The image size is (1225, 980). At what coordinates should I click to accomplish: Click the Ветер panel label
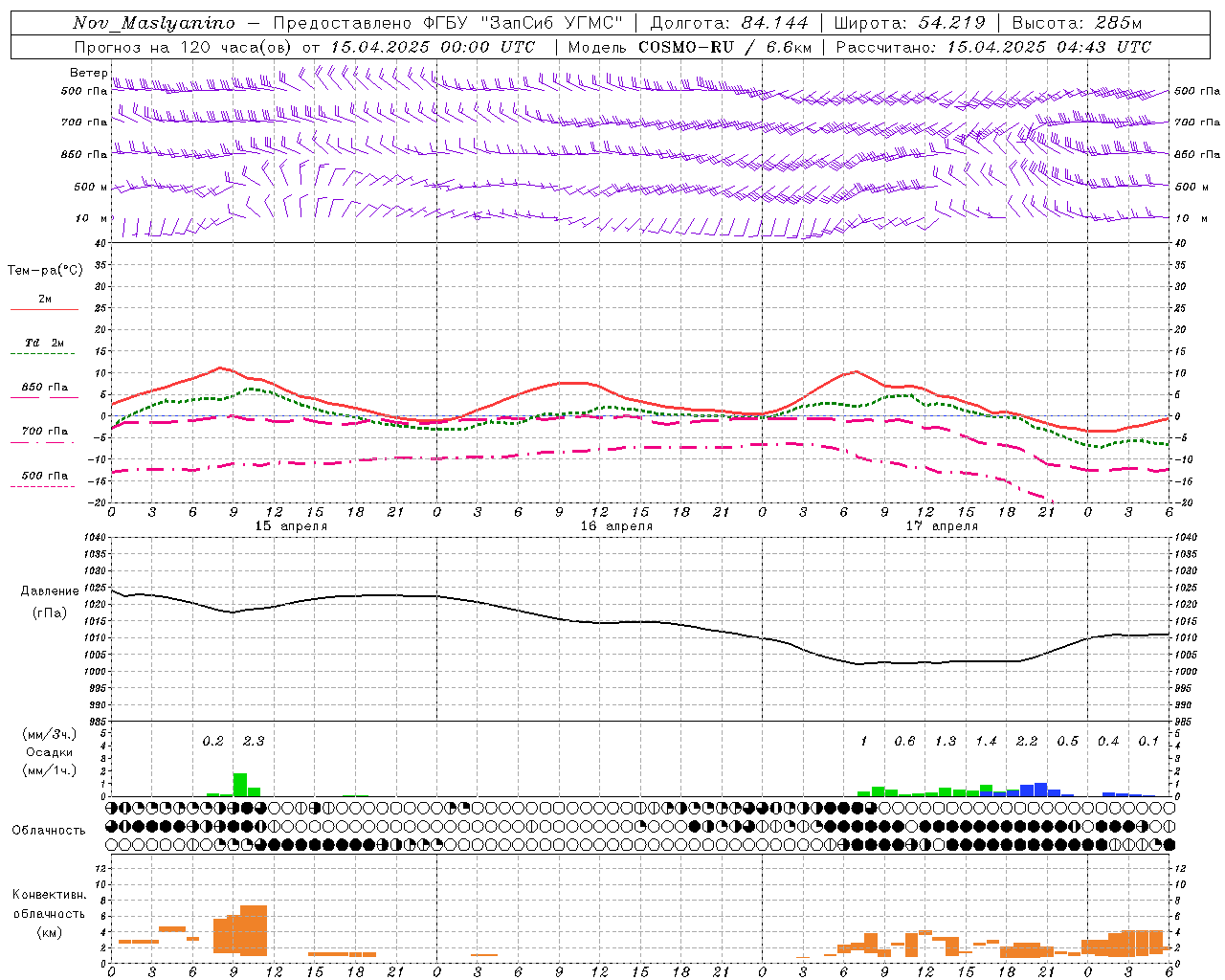pos(88,73)
